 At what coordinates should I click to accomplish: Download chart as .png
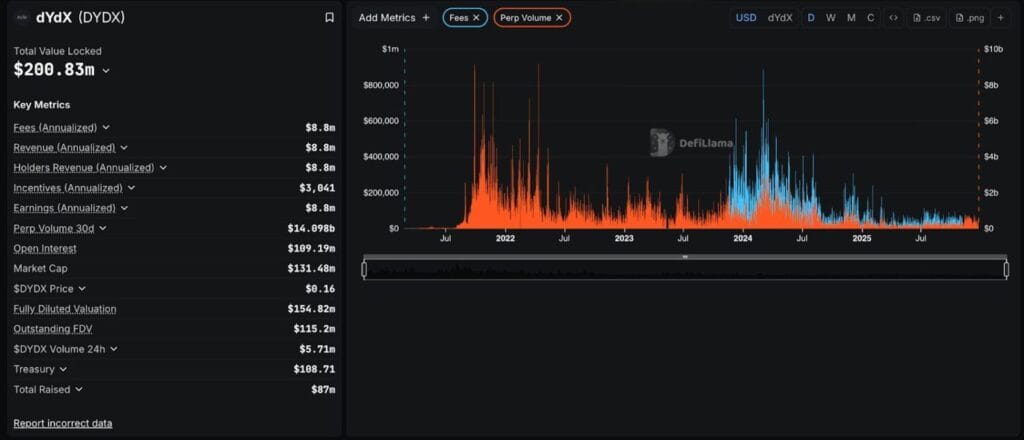coord(969,18)
